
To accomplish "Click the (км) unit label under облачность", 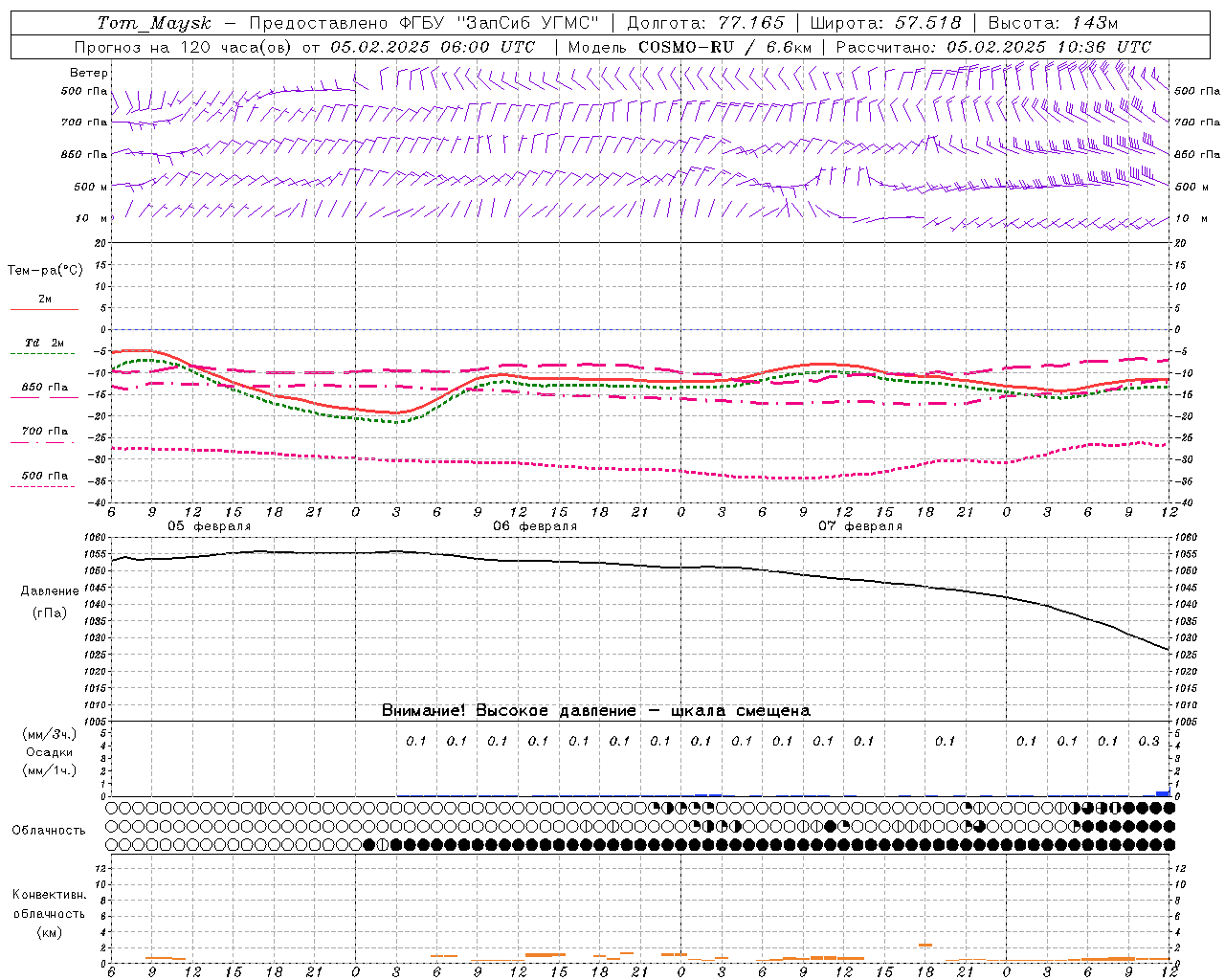I will [x=49, y=932].
